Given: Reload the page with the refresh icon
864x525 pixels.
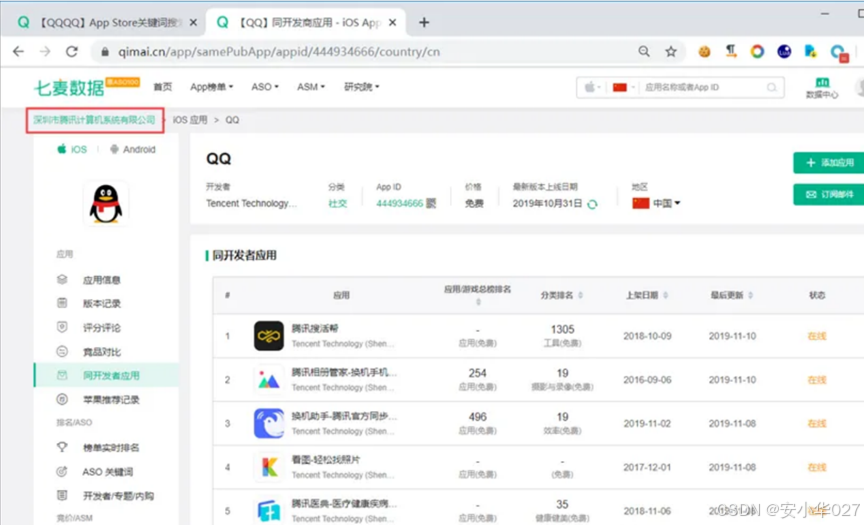Looking at the screenshot, I should (x=72, y=52).
